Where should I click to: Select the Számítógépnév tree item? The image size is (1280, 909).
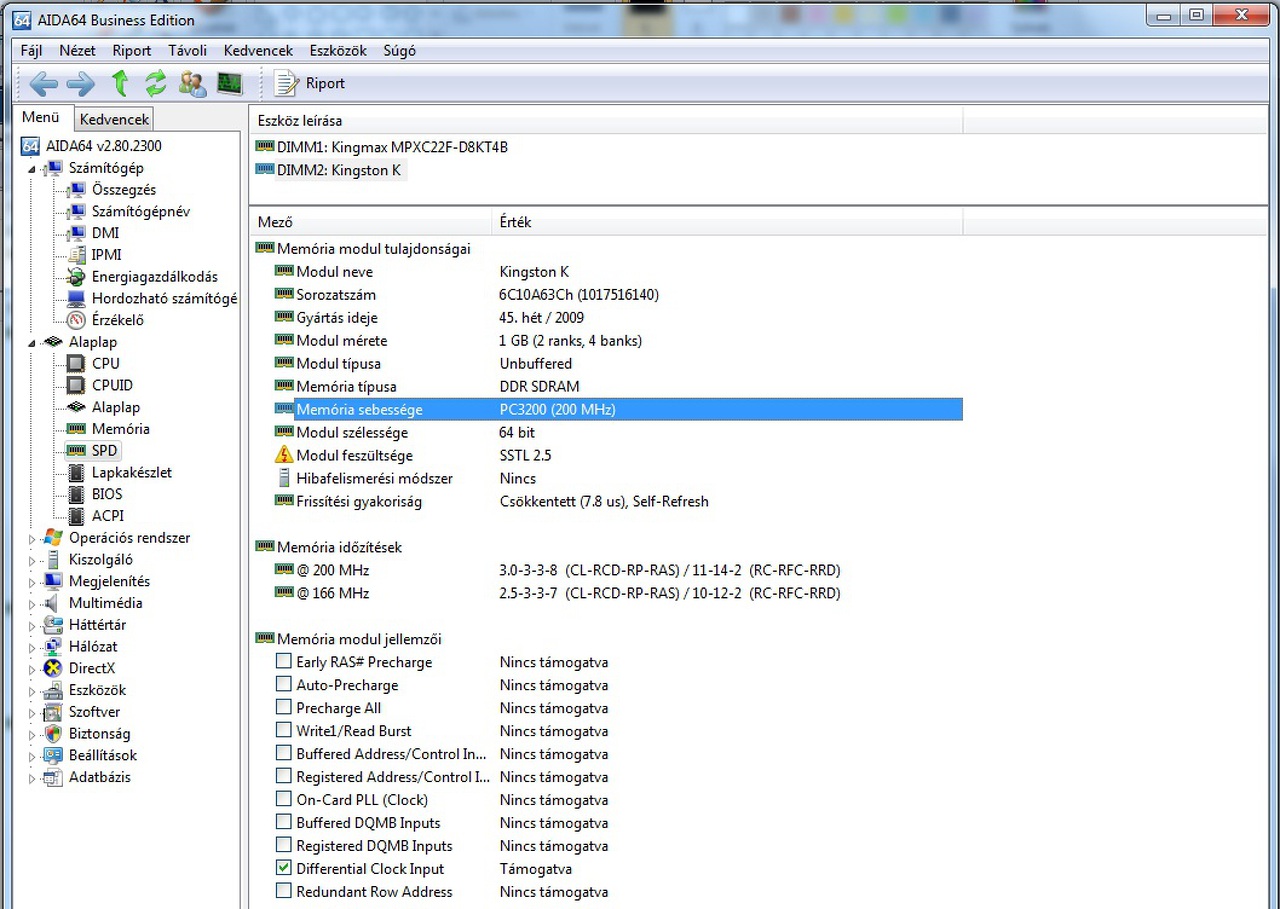tap(140, 212)
